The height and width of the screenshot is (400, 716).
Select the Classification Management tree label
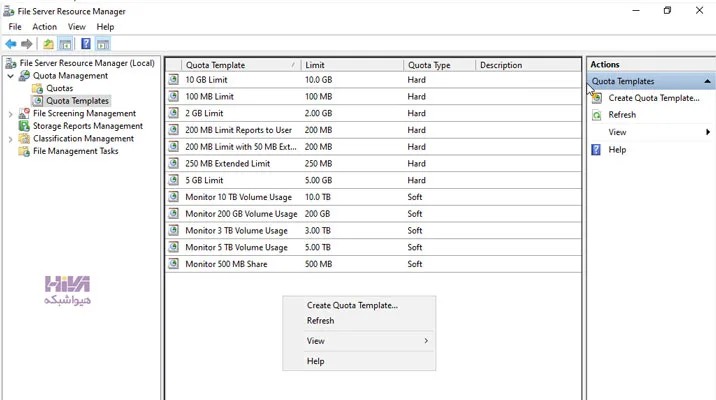pos(83,138)
